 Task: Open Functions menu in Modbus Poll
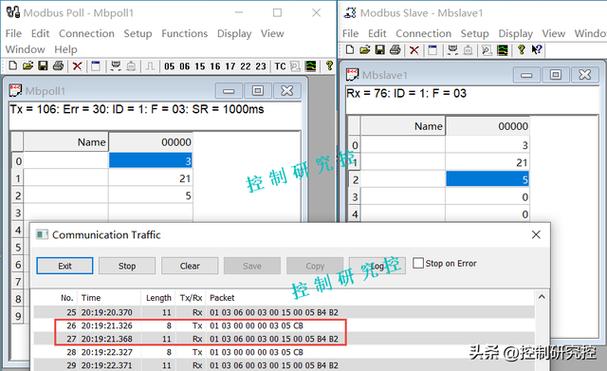tap(184, 34)
